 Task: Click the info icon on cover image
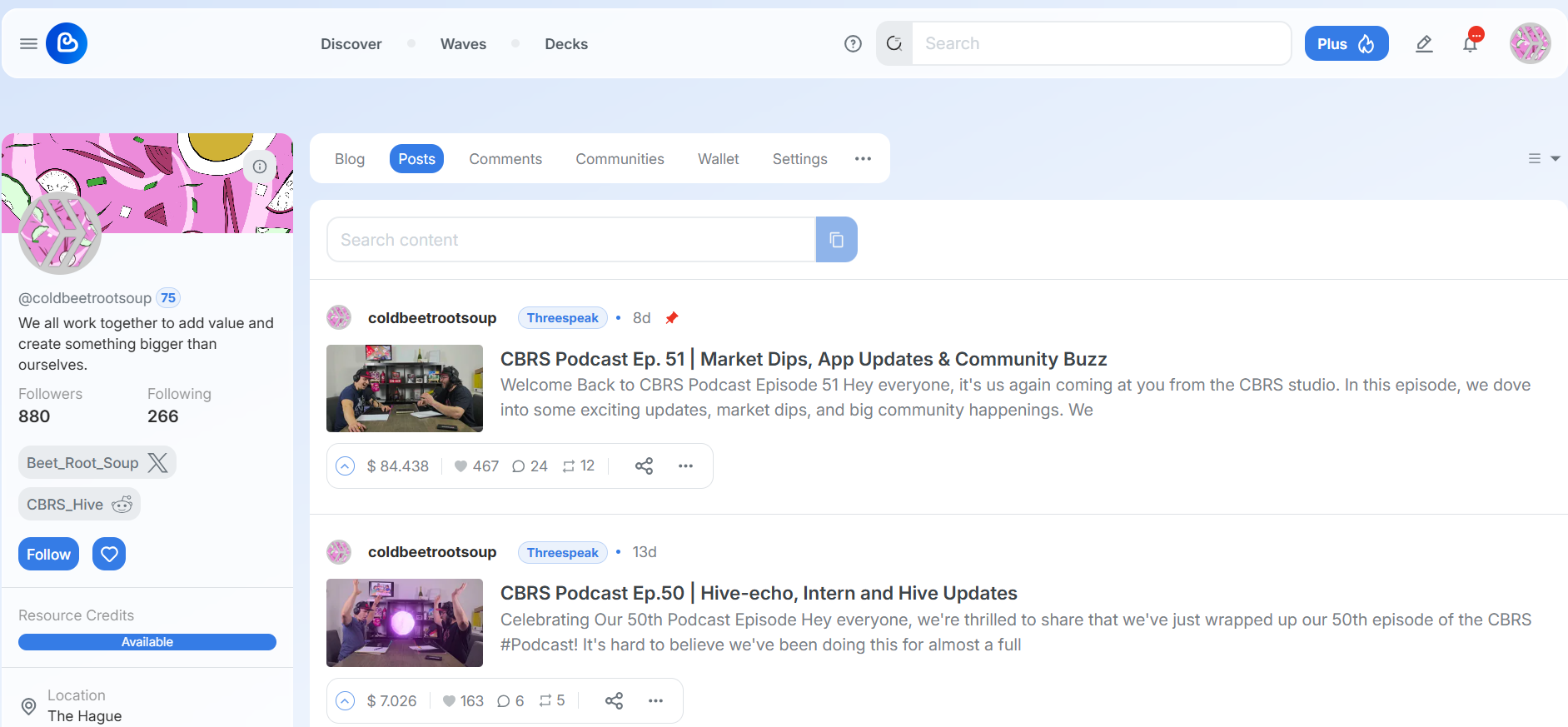pyautogui.click(x=260, y=167)
